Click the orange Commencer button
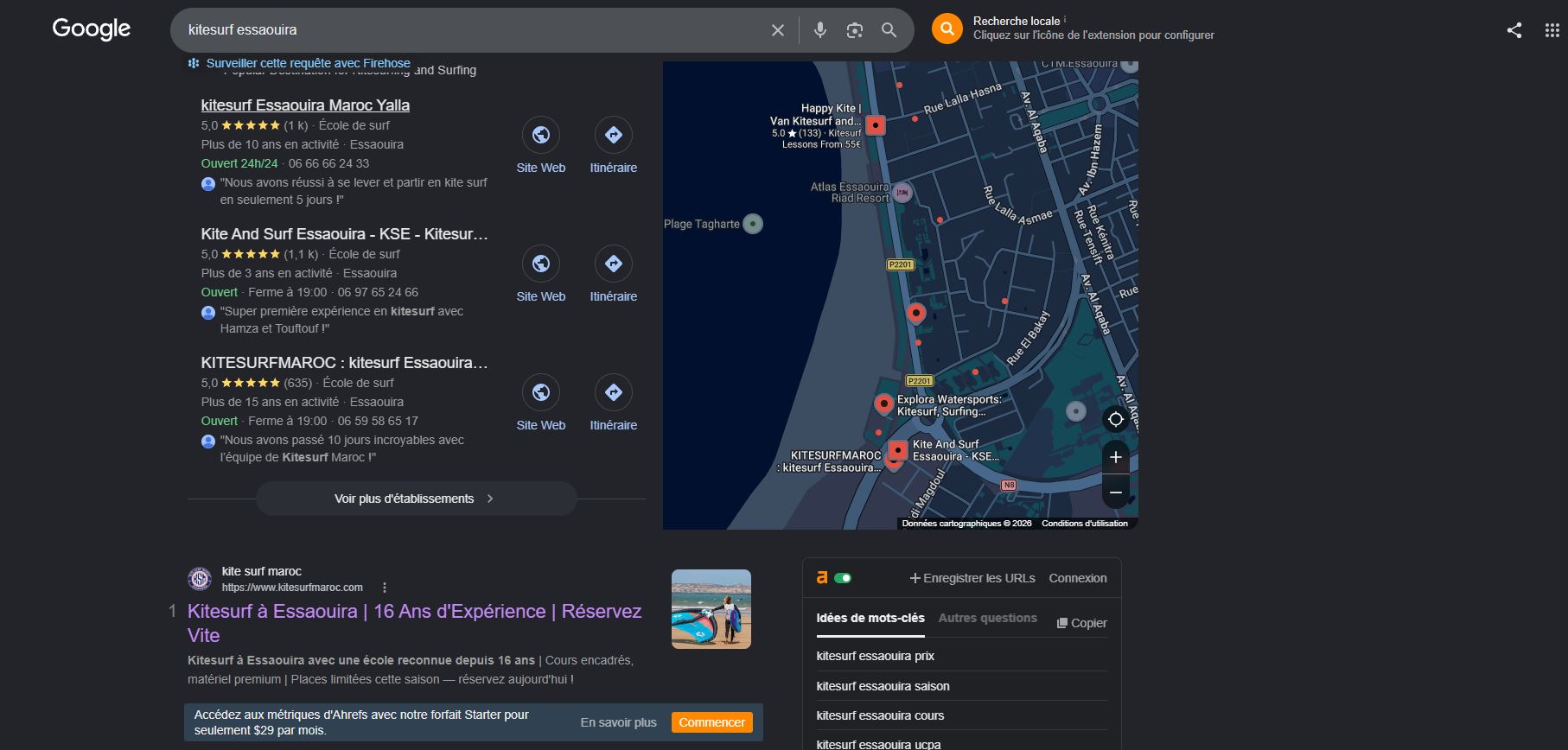This screenshot has height=750, width=1568. point(712,722)
